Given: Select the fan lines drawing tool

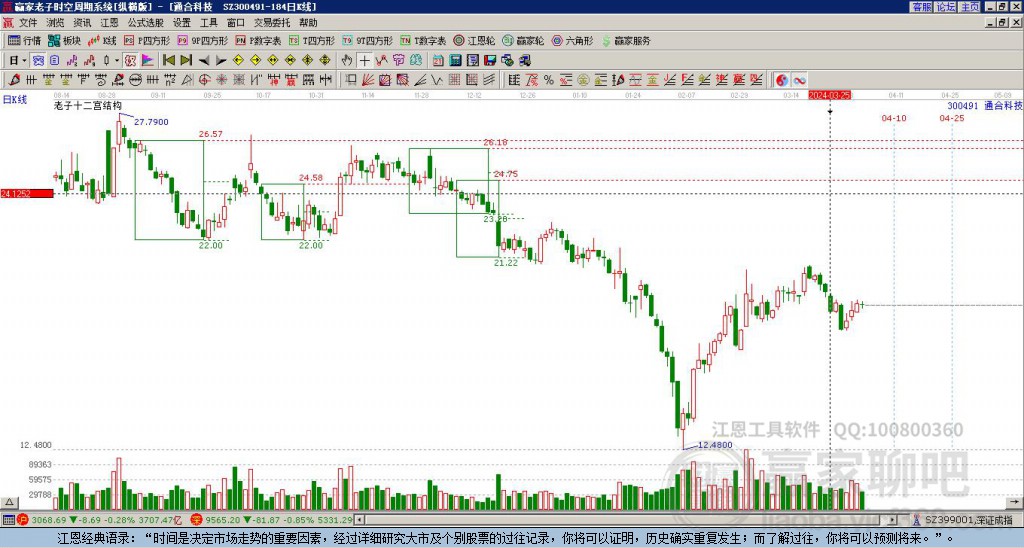Looking at the screenshot, I should click(368, 80).
